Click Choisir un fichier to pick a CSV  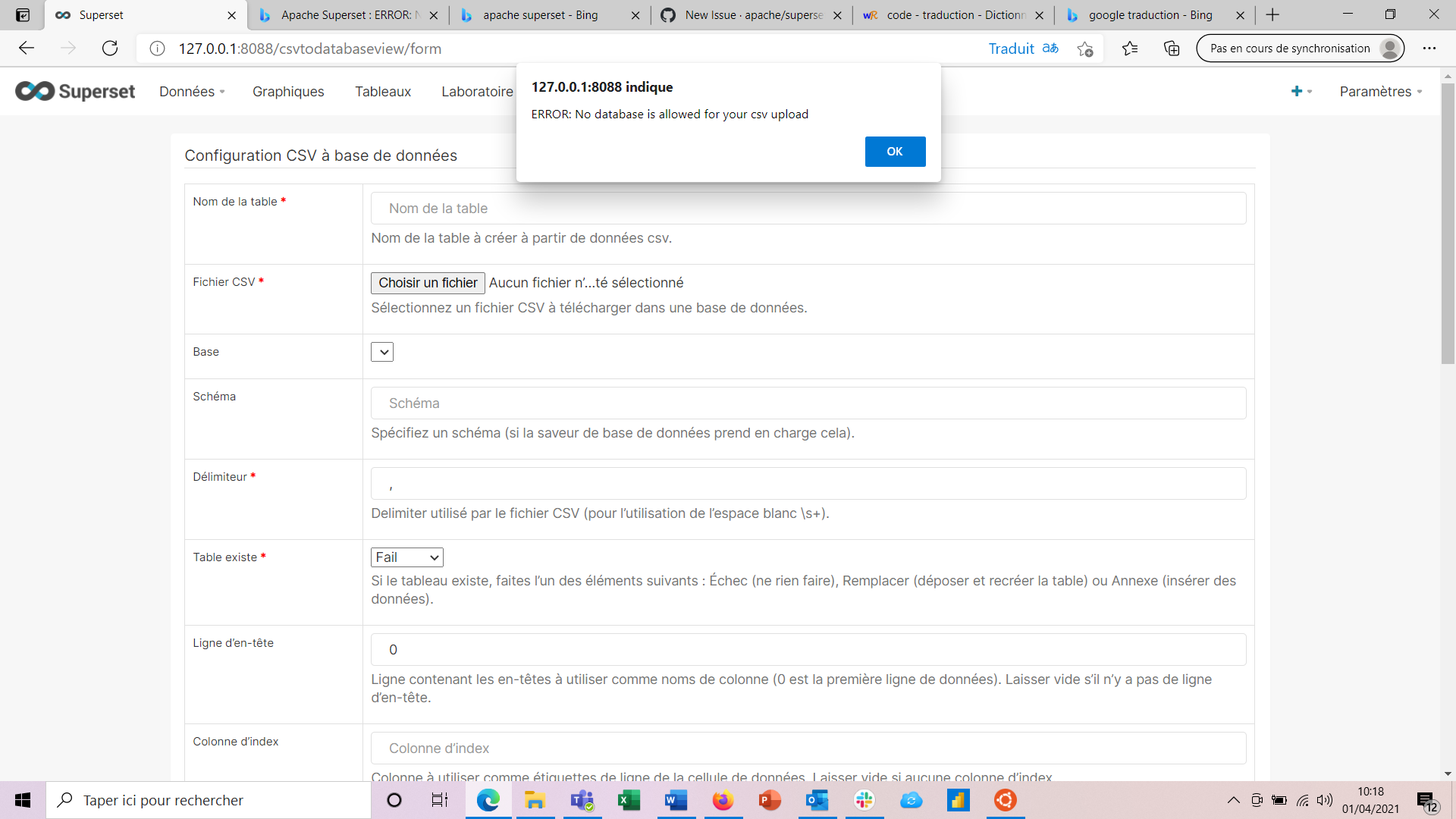click(x=427, y=283)
